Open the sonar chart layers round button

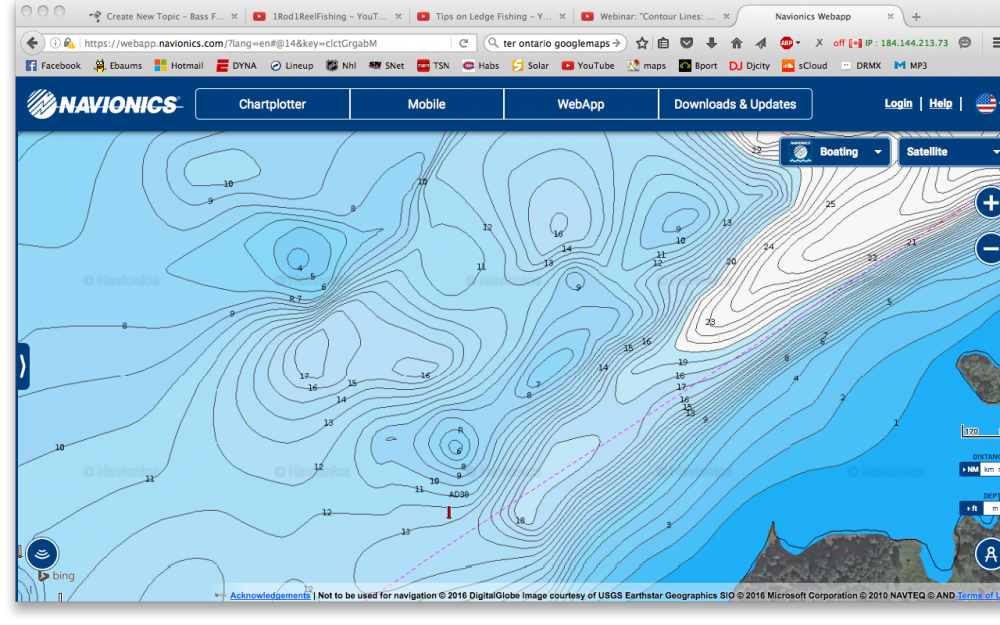[42, 554]
